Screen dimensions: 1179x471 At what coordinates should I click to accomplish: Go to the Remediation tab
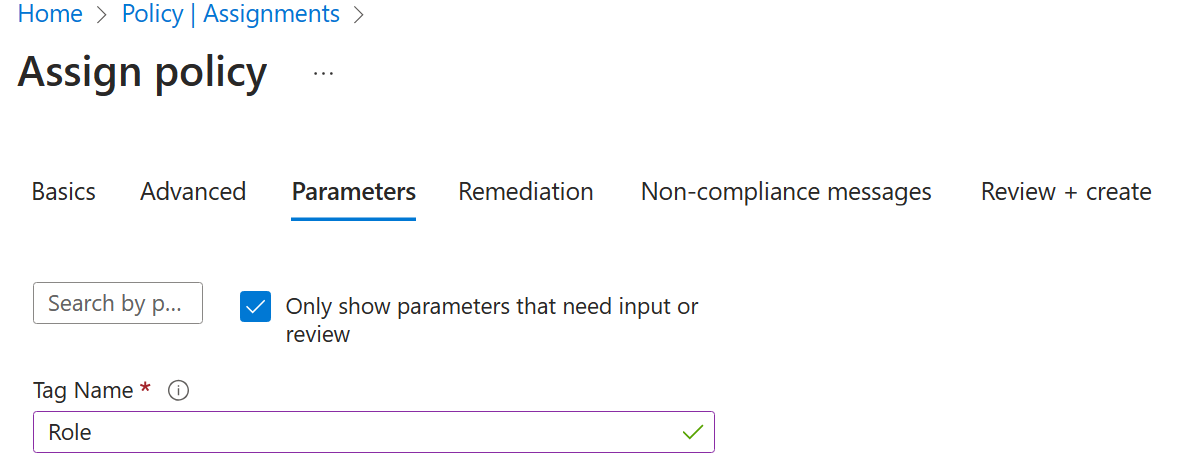tap(526, 191)
